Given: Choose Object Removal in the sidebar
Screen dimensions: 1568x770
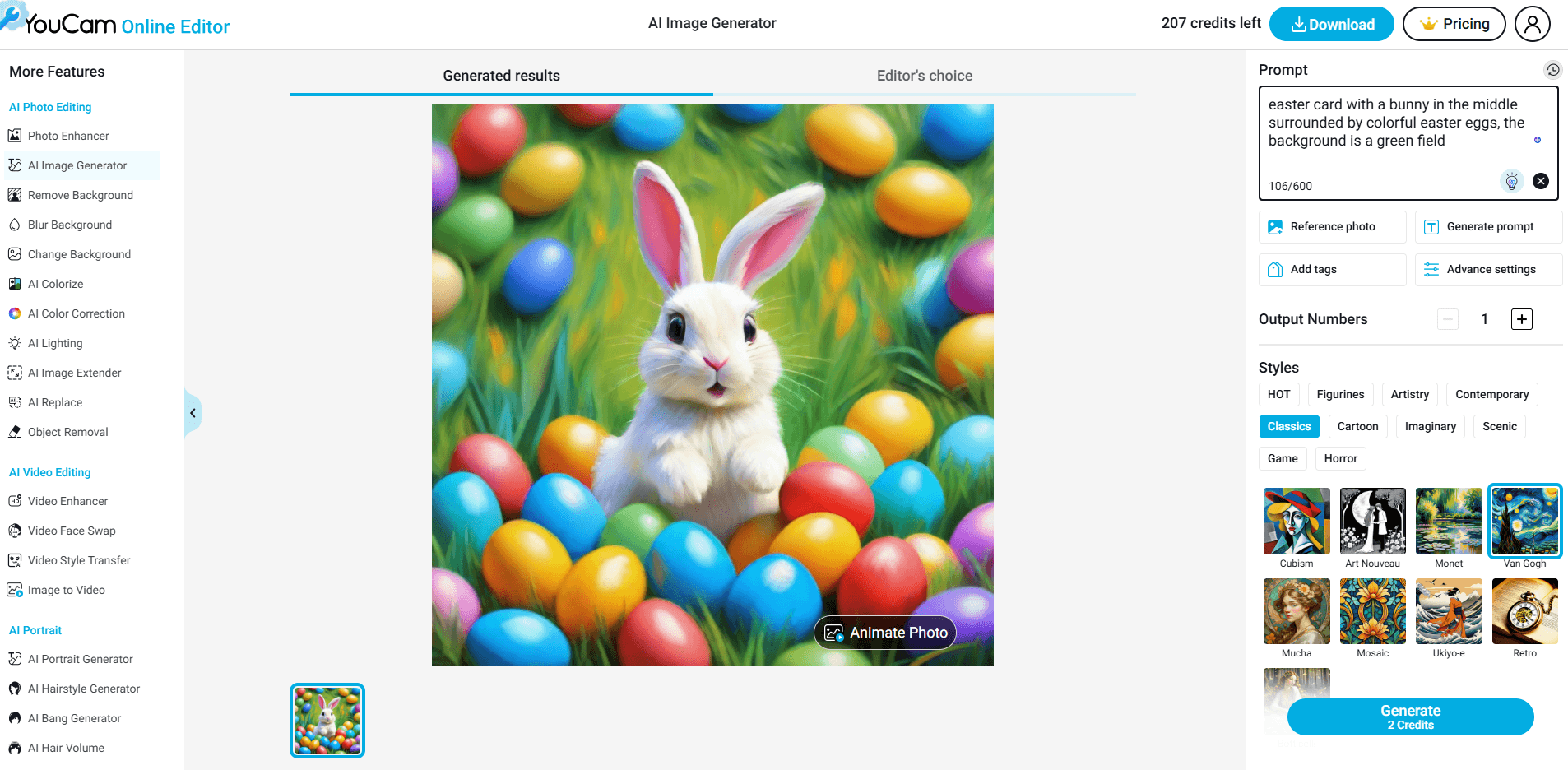Looking at the screenshot, I should (67, 432).
